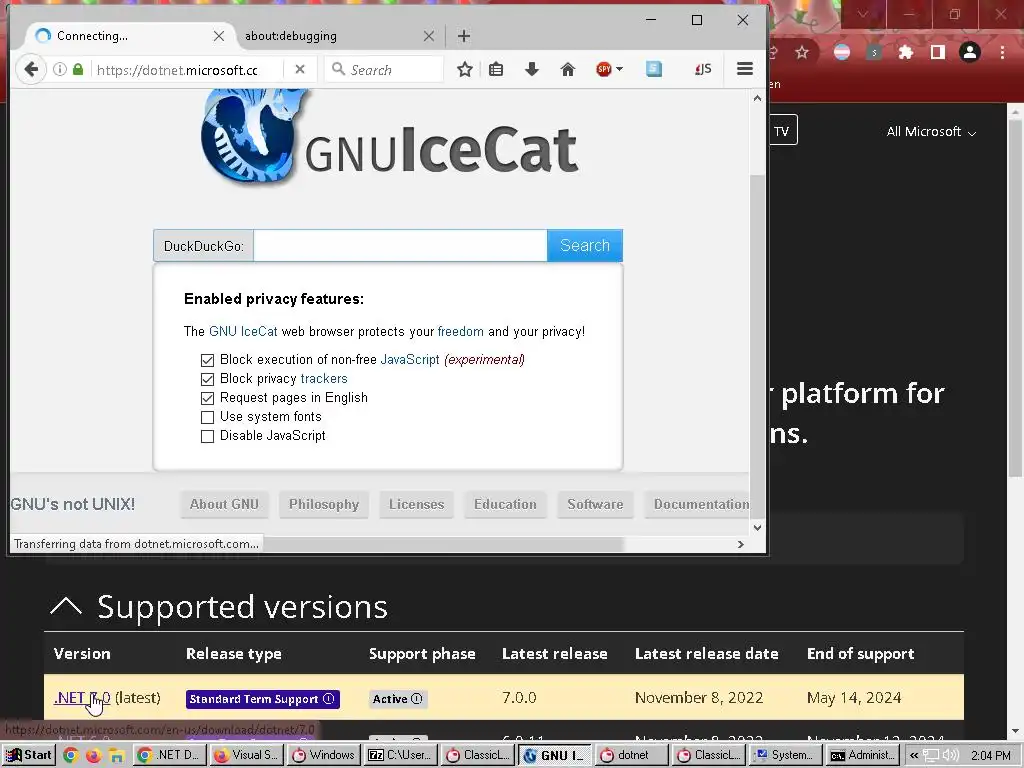
Task: Open Chrome three-dot menu
Action: (1002, 52)
